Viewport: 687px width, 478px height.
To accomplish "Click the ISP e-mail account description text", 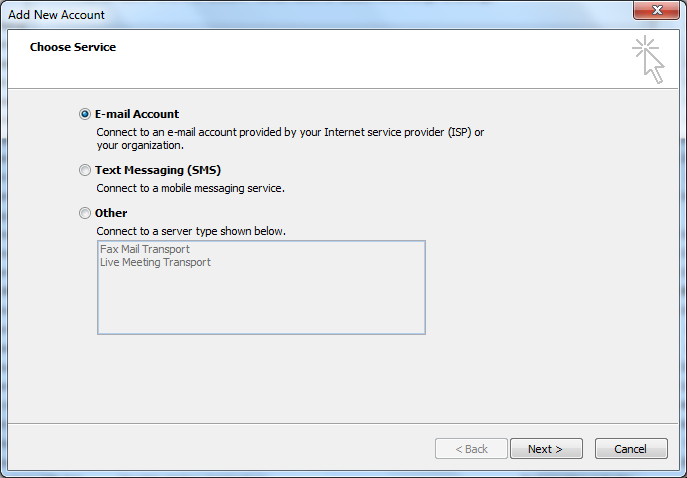I will pyautogui.click(x=290, y=132).
